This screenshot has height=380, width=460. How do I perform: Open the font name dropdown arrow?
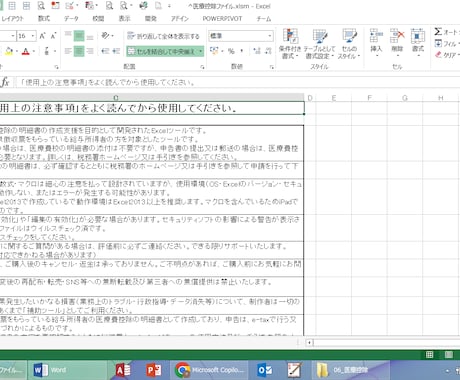click(13, 36)
